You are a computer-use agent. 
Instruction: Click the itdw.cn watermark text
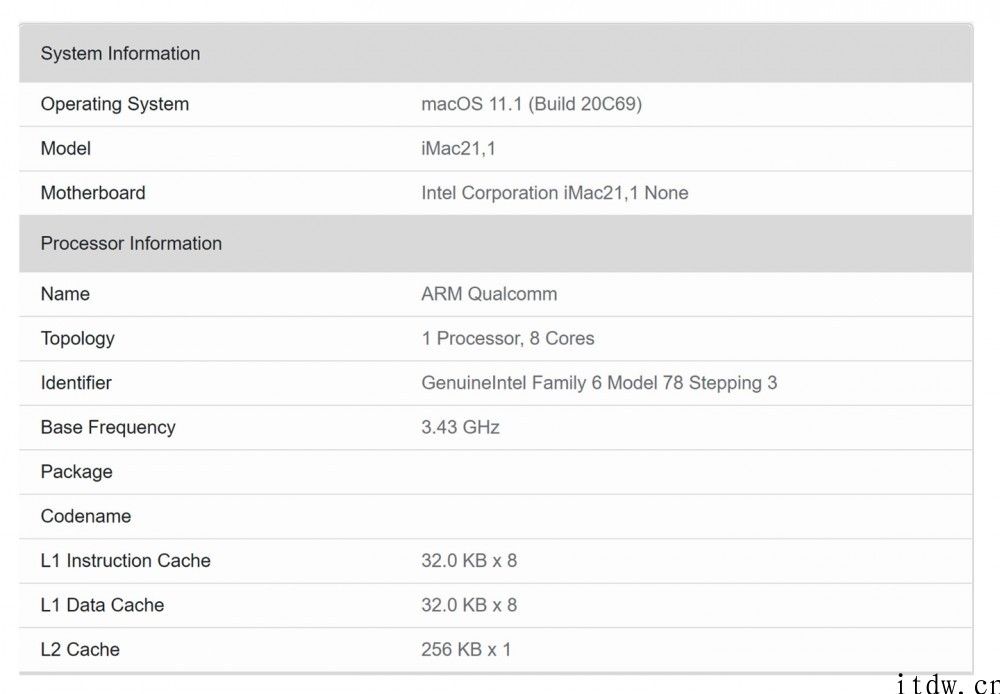point(948,684)
